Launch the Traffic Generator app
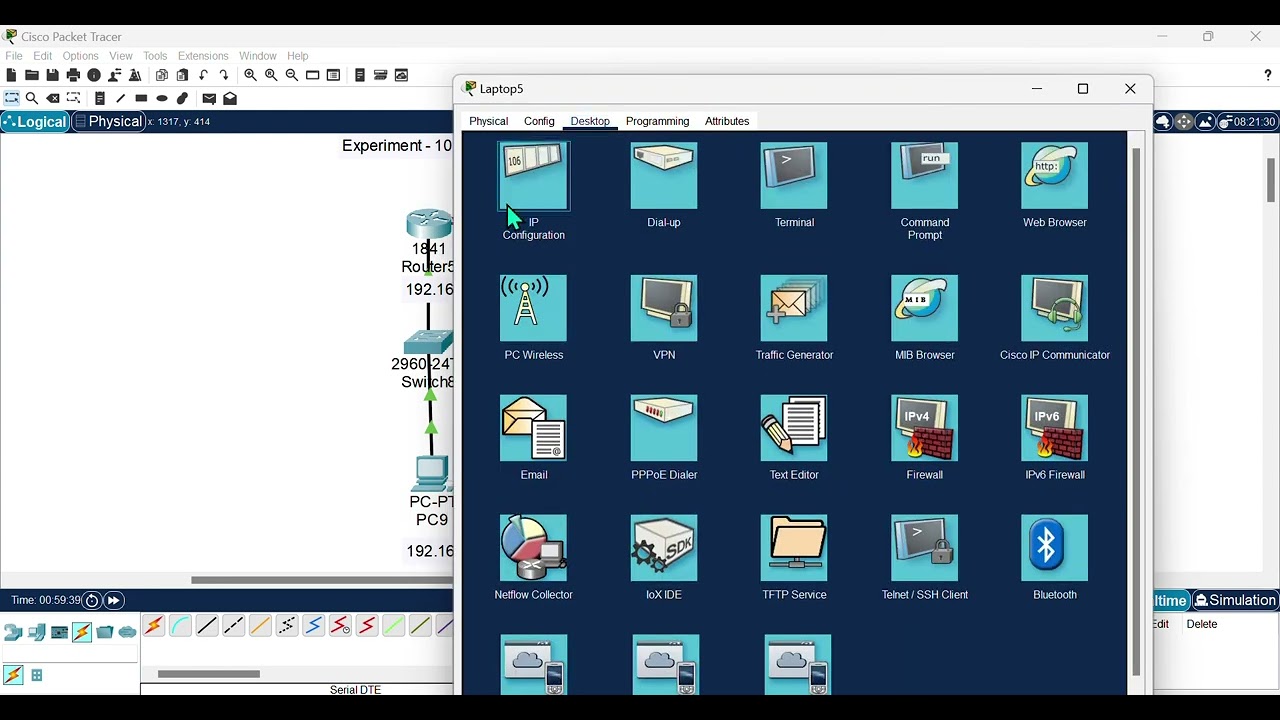The image size is (1280, 720). click(x=794, y=308)
